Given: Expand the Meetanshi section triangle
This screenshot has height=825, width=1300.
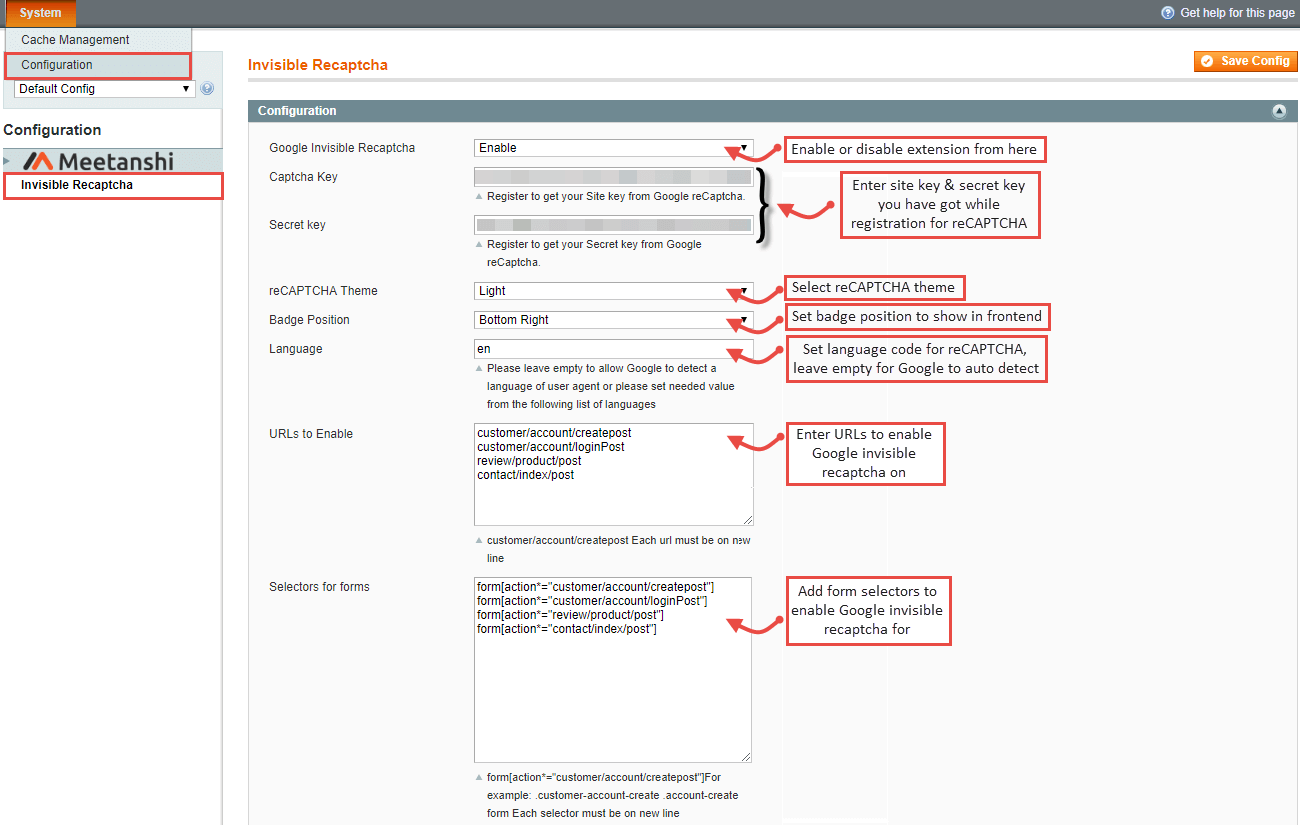Looking at the screenshot, I should click(x=8, y=161).
